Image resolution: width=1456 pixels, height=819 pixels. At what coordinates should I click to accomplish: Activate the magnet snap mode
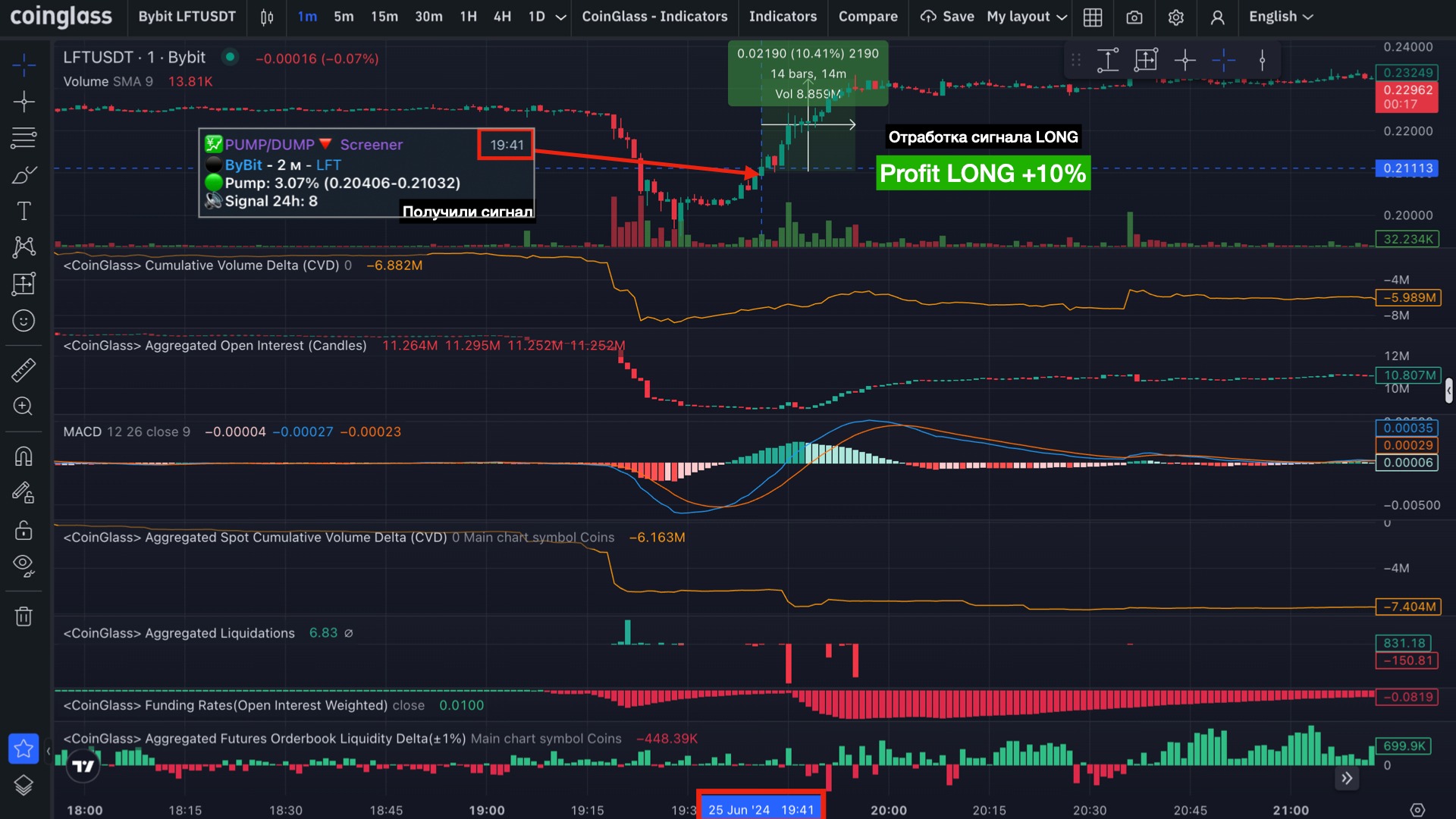pos(24,457)
